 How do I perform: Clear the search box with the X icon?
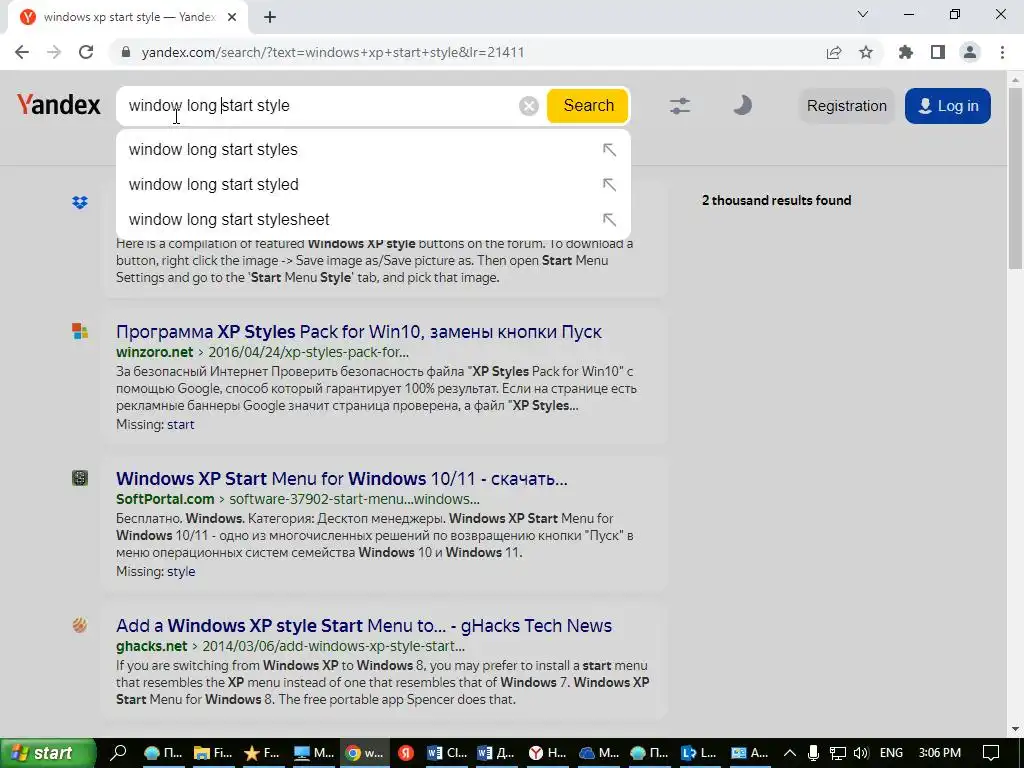pyautogui.click(x=528, y=106)
